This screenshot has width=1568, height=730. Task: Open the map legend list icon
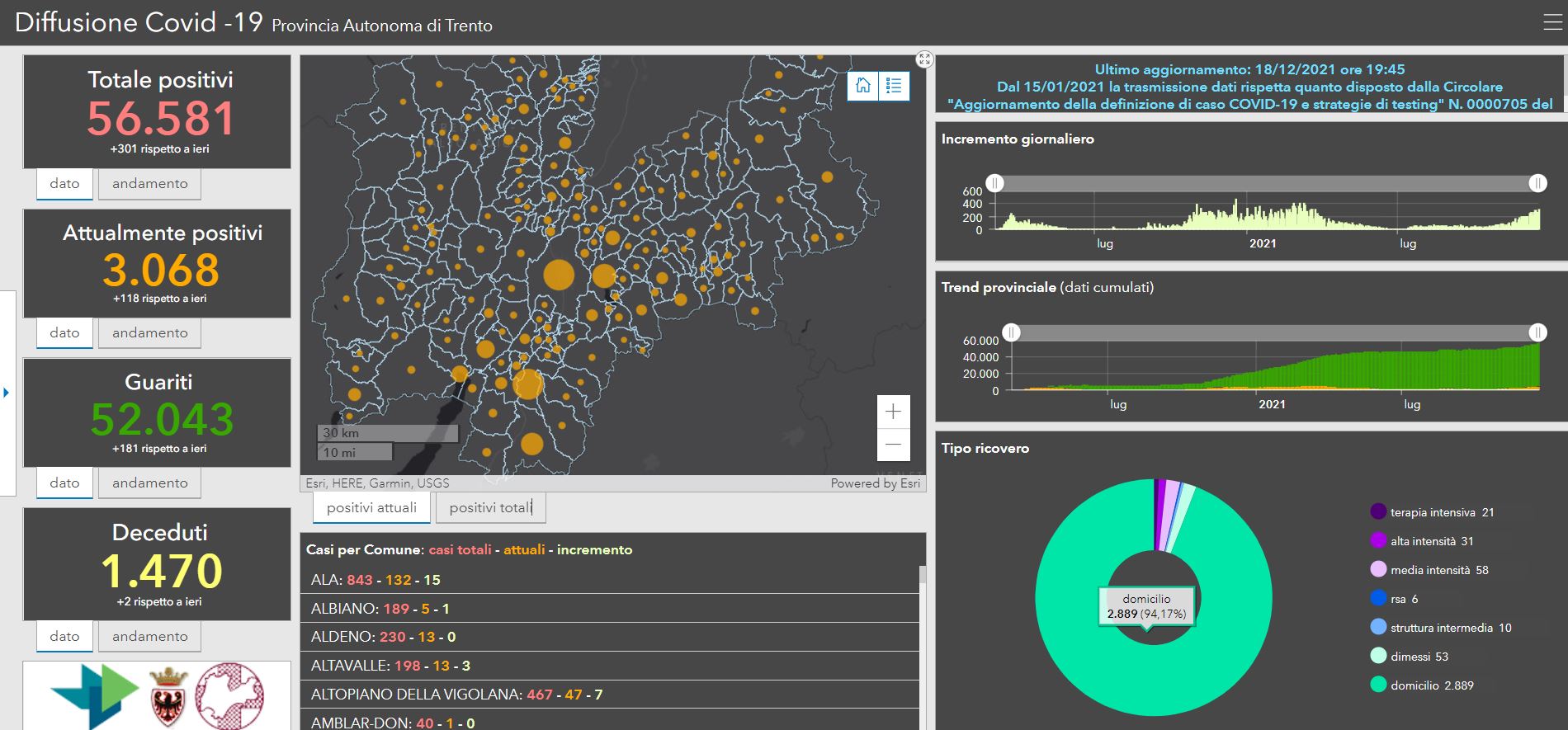tap(894, 86)
